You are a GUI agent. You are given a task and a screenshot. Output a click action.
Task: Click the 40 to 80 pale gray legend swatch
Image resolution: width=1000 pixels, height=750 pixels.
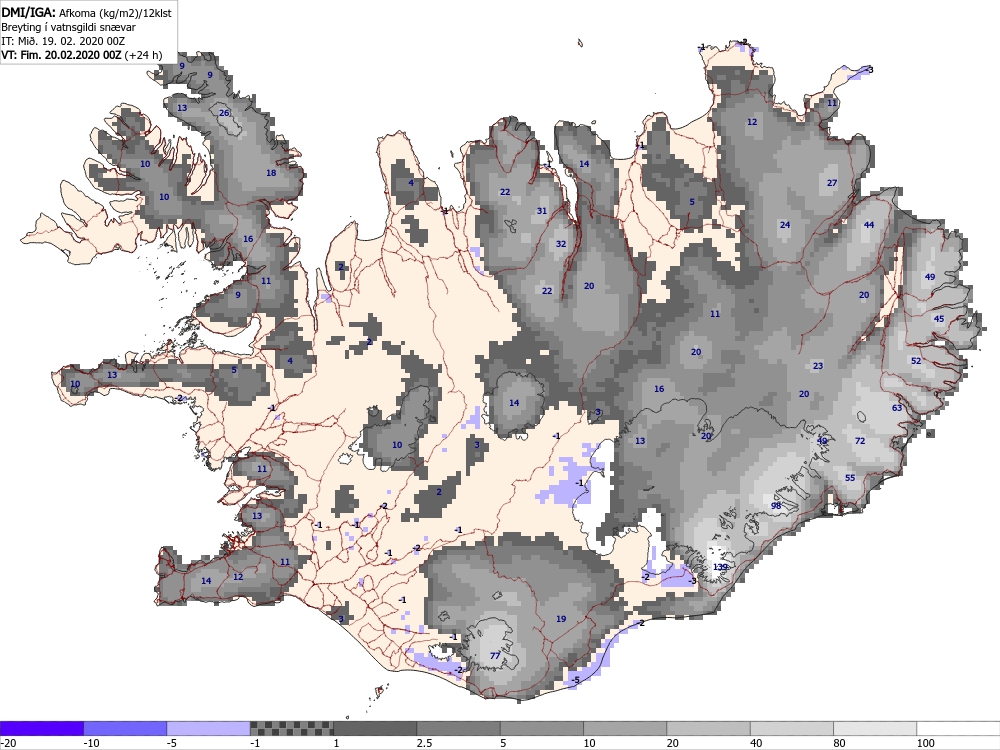point(791,728)
